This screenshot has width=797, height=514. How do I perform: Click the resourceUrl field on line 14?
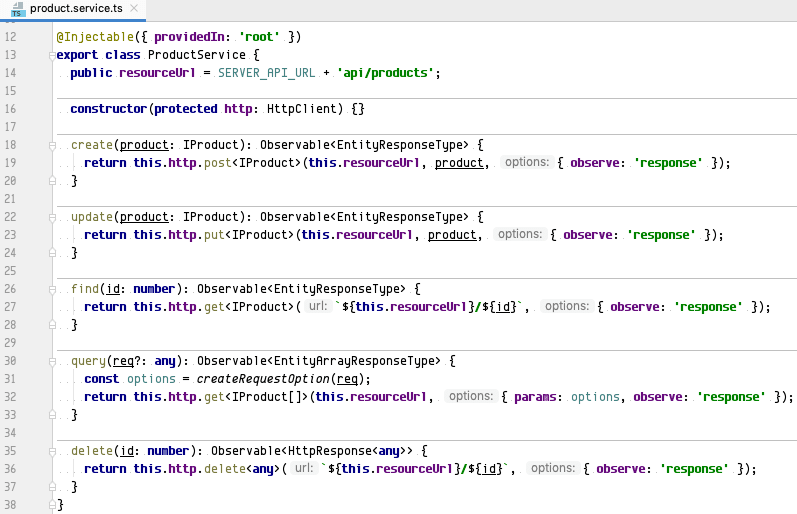(157, 73)
